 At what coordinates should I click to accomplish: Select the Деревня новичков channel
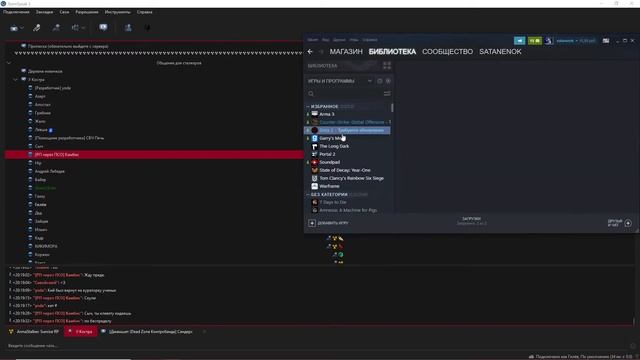[45, 71]
